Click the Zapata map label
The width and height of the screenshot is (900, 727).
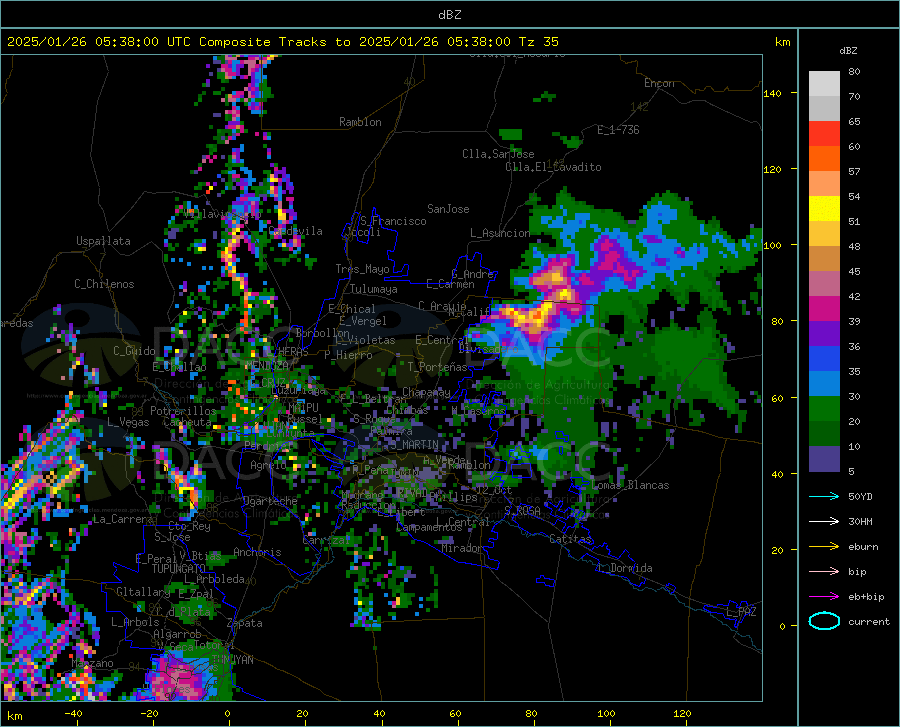click(245, 623)
